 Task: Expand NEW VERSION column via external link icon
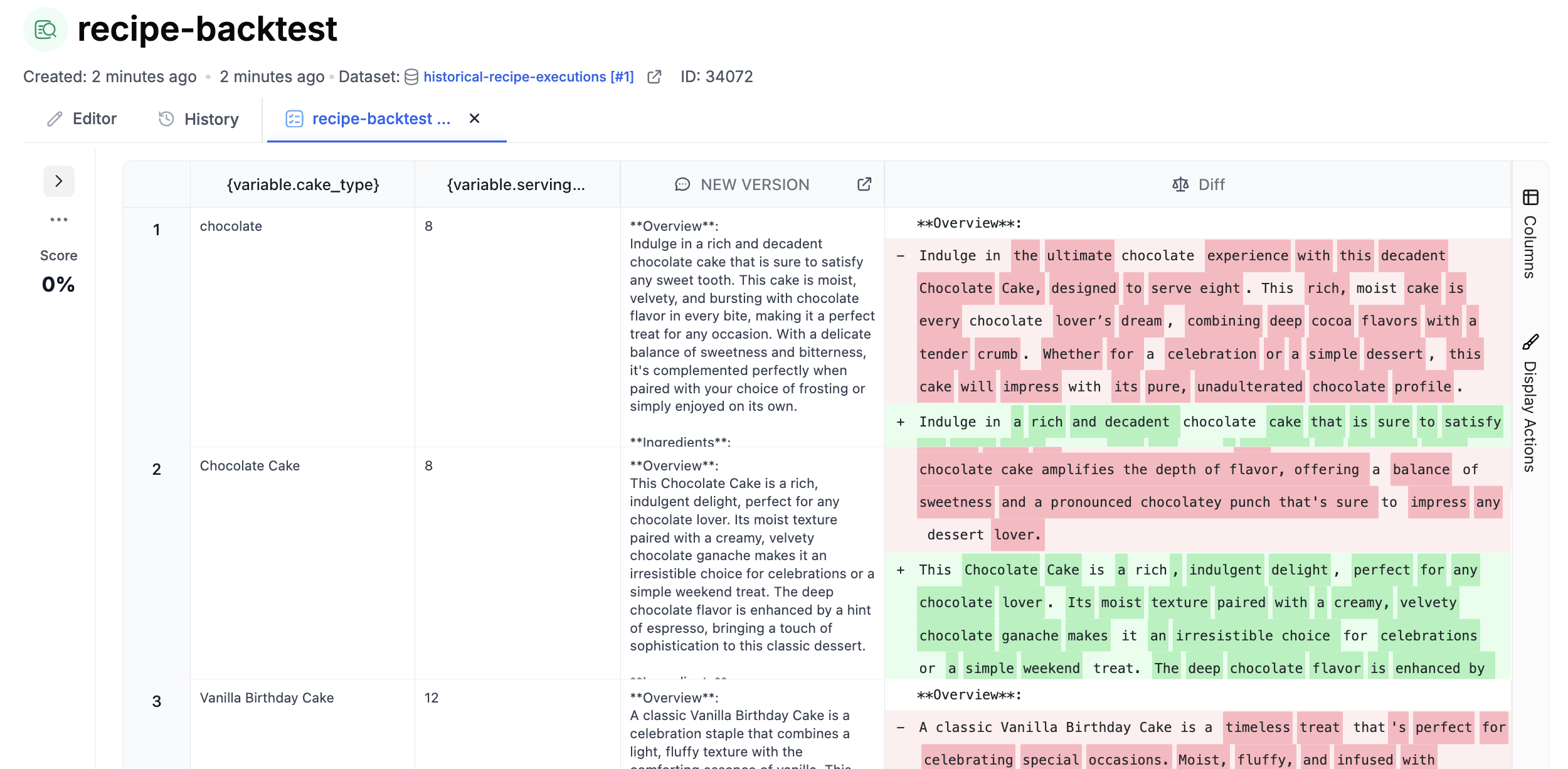click(x=864, y=184)
